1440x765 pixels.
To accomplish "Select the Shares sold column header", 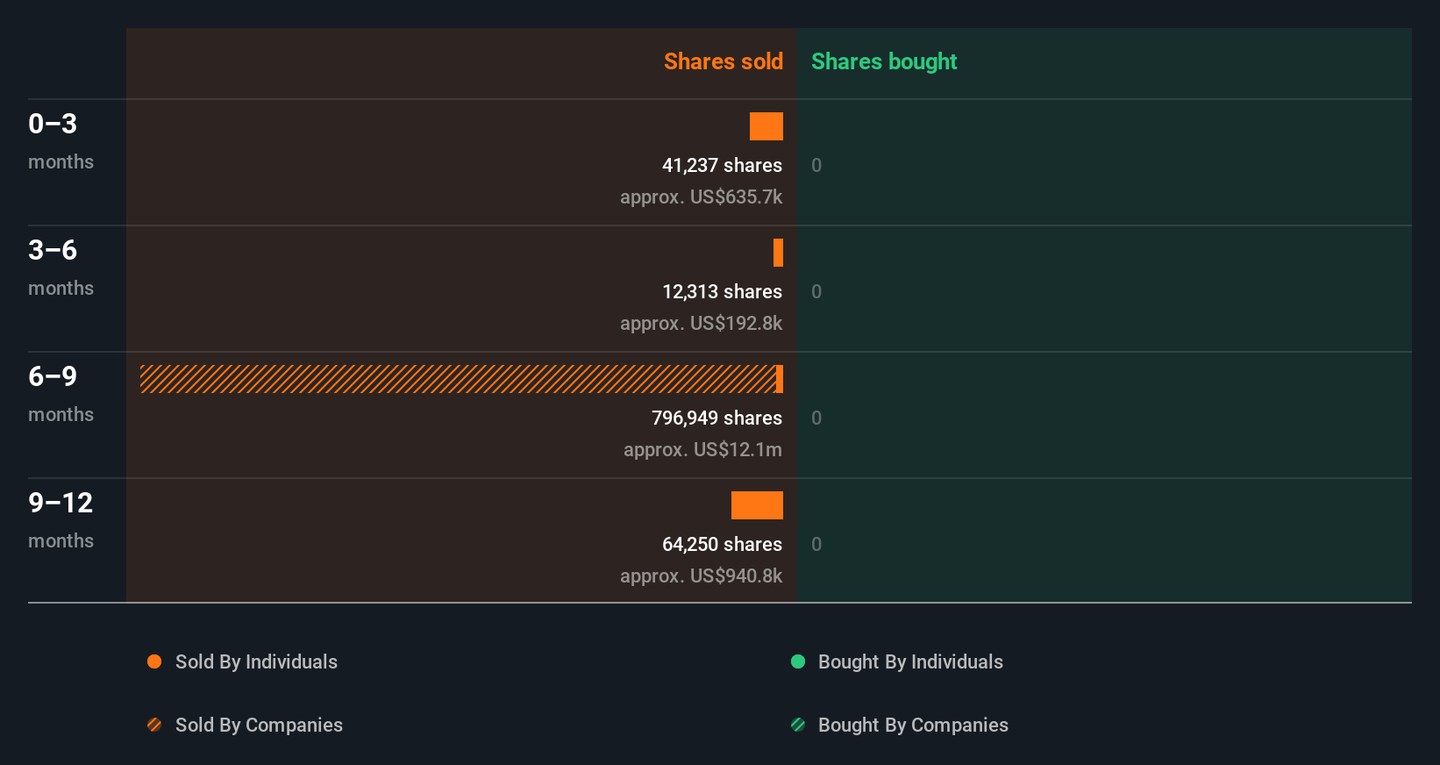I will [x=723, y=62].
